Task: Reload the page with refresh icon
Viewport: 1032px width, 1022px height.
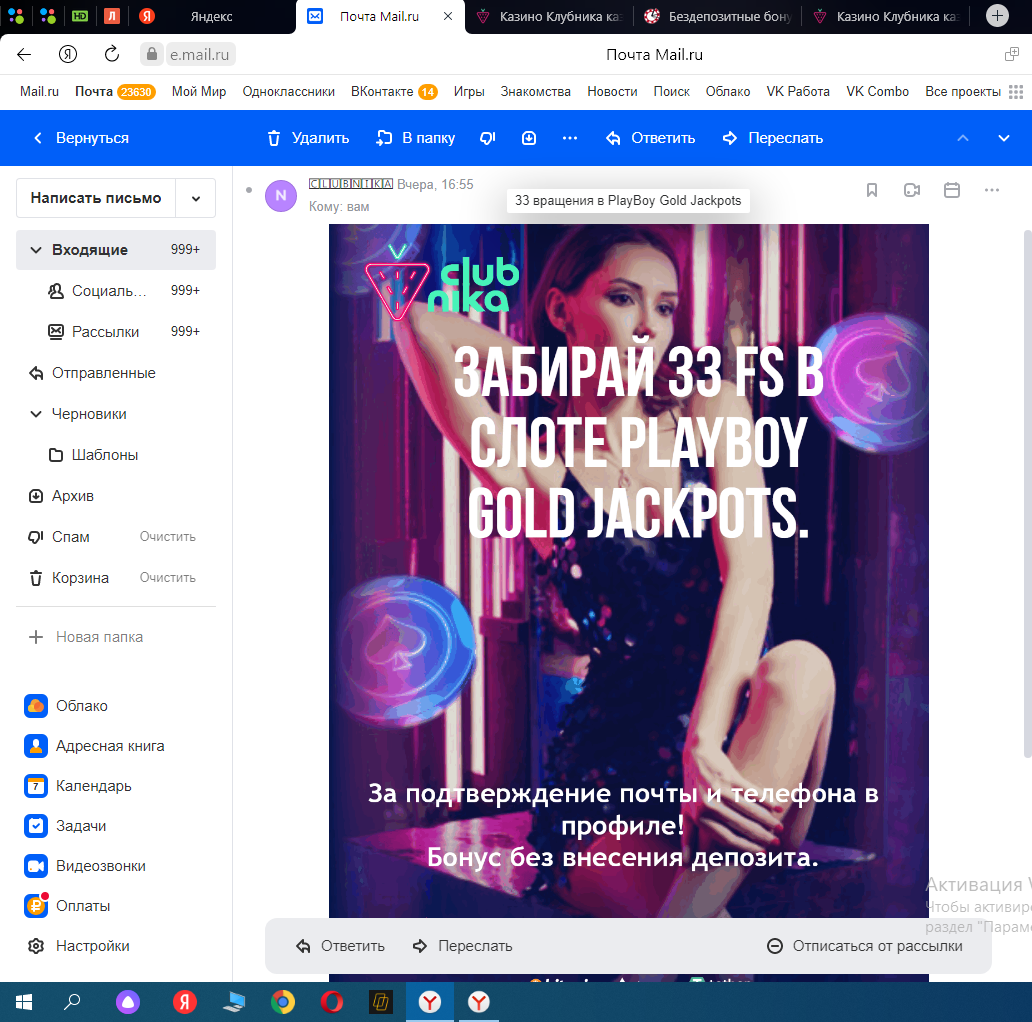Action: click(112, 54)
